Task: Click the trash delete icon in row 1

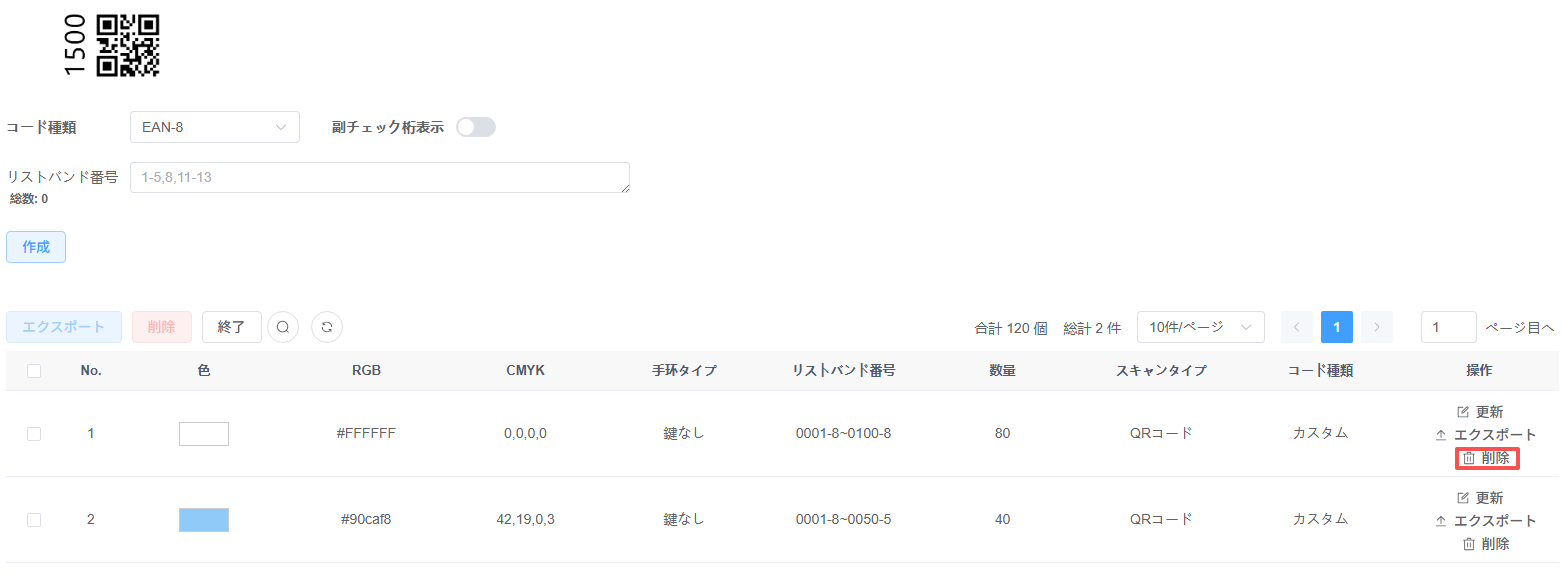Action: (1469, 458)
